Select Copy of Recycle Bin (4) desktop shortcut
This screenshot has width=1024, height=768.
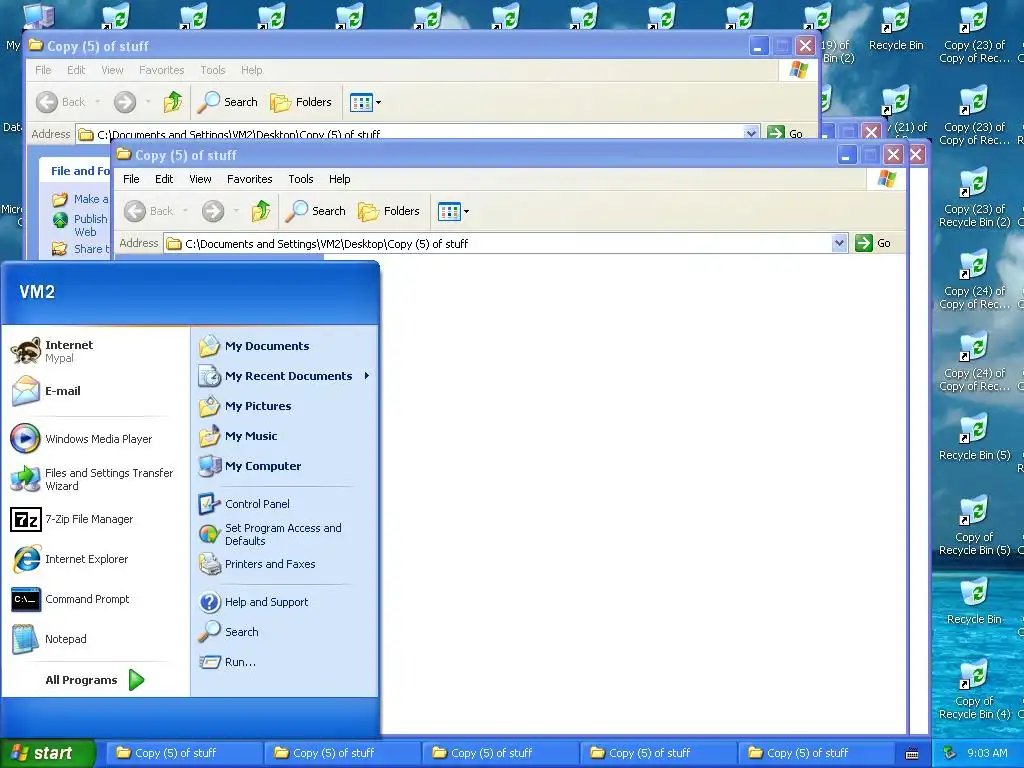coord(974,690)
